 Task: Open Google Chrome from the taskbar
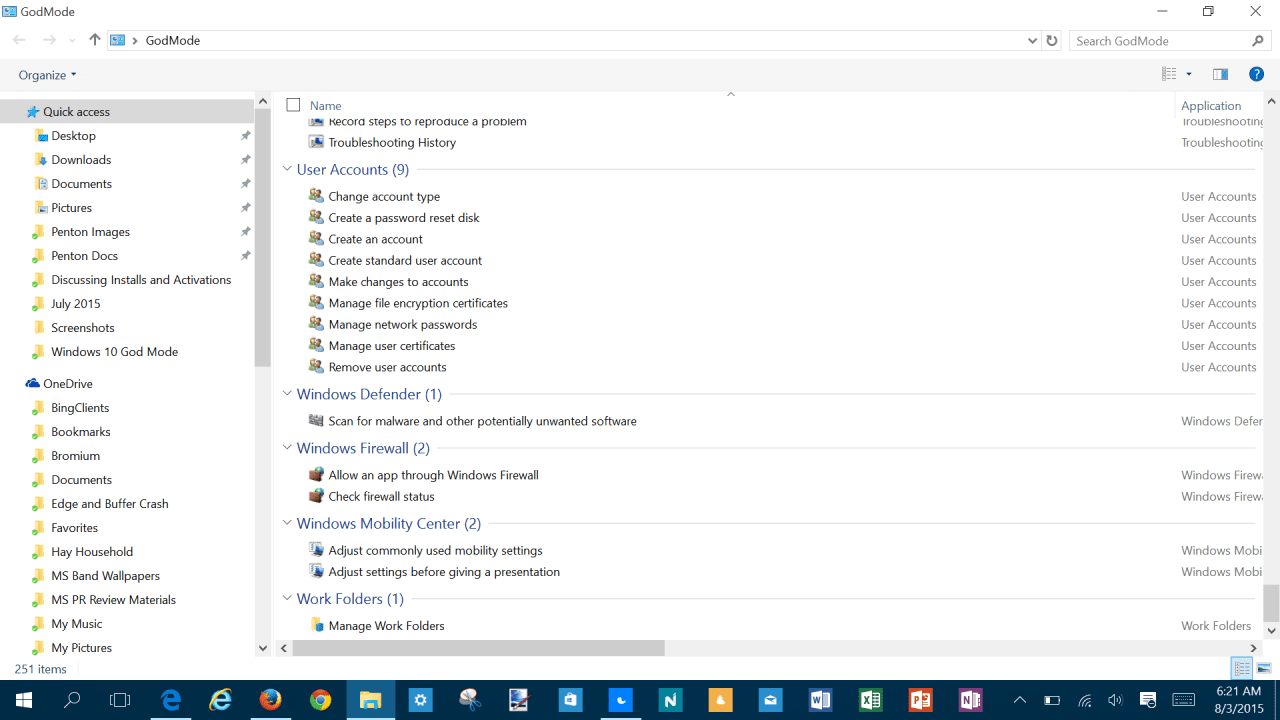point(320,700)
